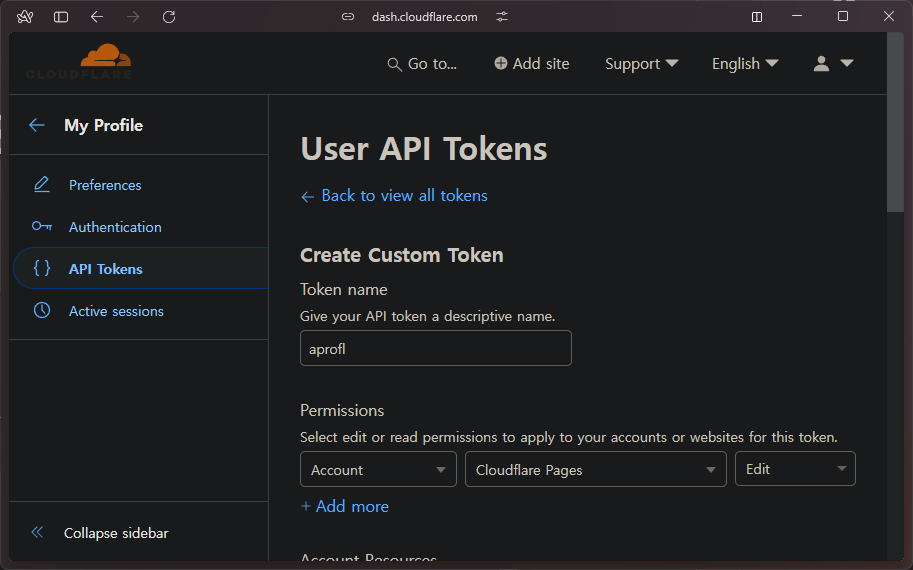Click the API Tokens braces icon

[42, 268]
